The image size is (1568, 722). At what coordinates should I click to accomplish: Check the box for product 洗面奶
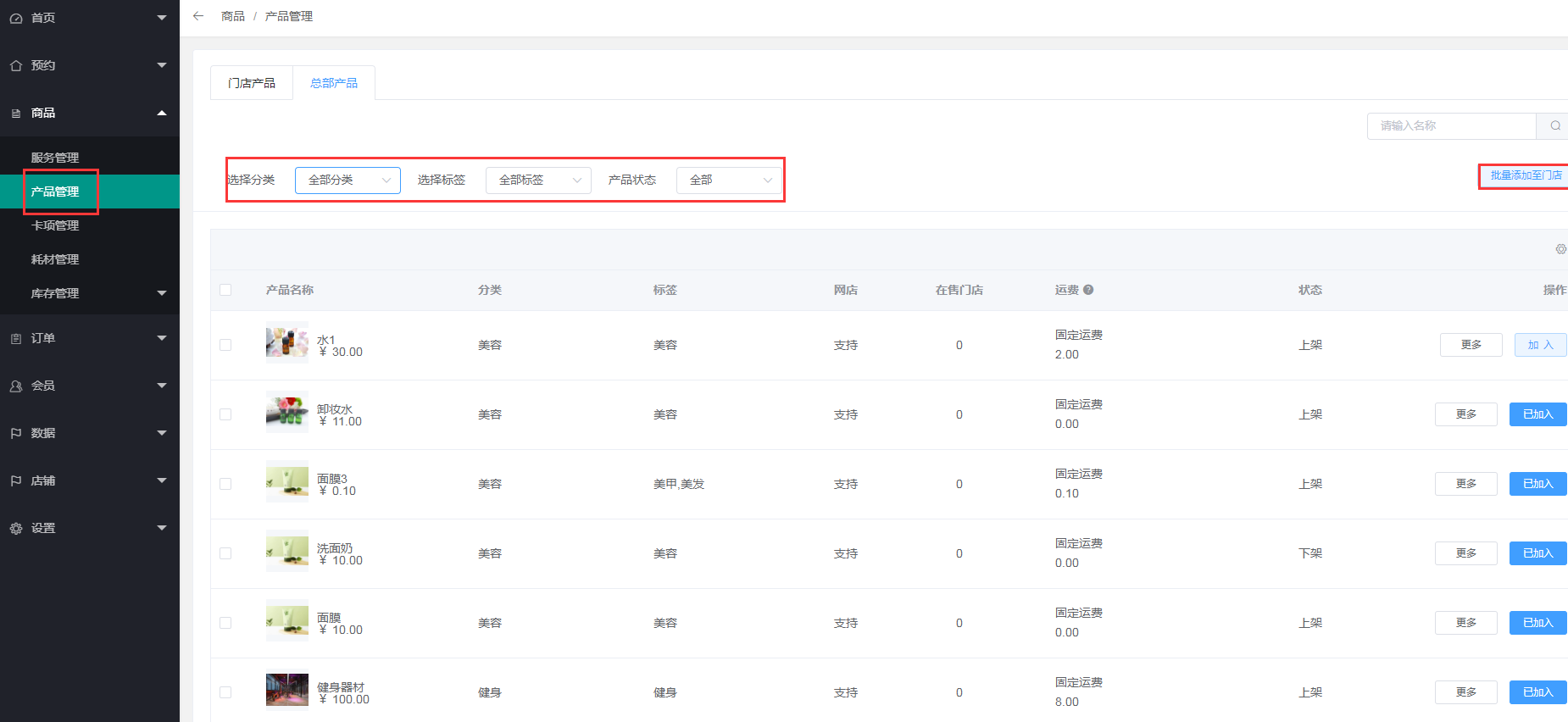225,553
